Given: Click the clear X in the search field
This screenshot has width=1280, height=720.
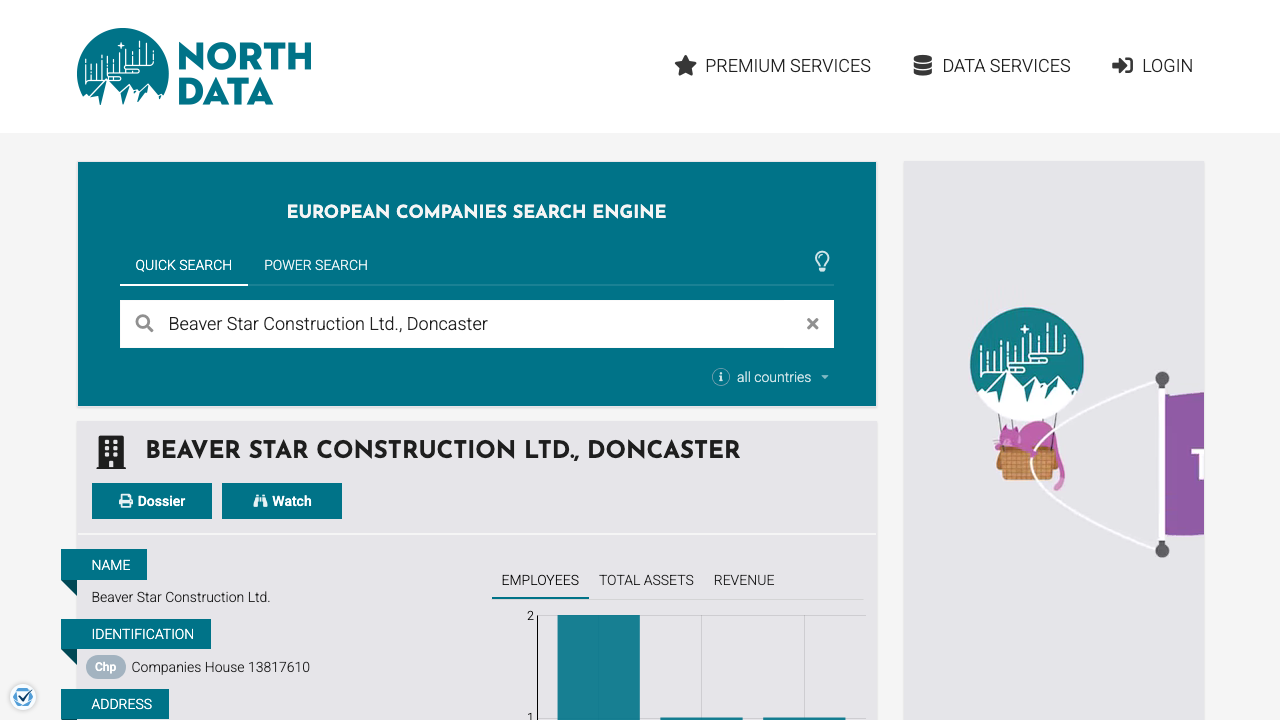Looking at the screenshot, I should coord(812,323).
